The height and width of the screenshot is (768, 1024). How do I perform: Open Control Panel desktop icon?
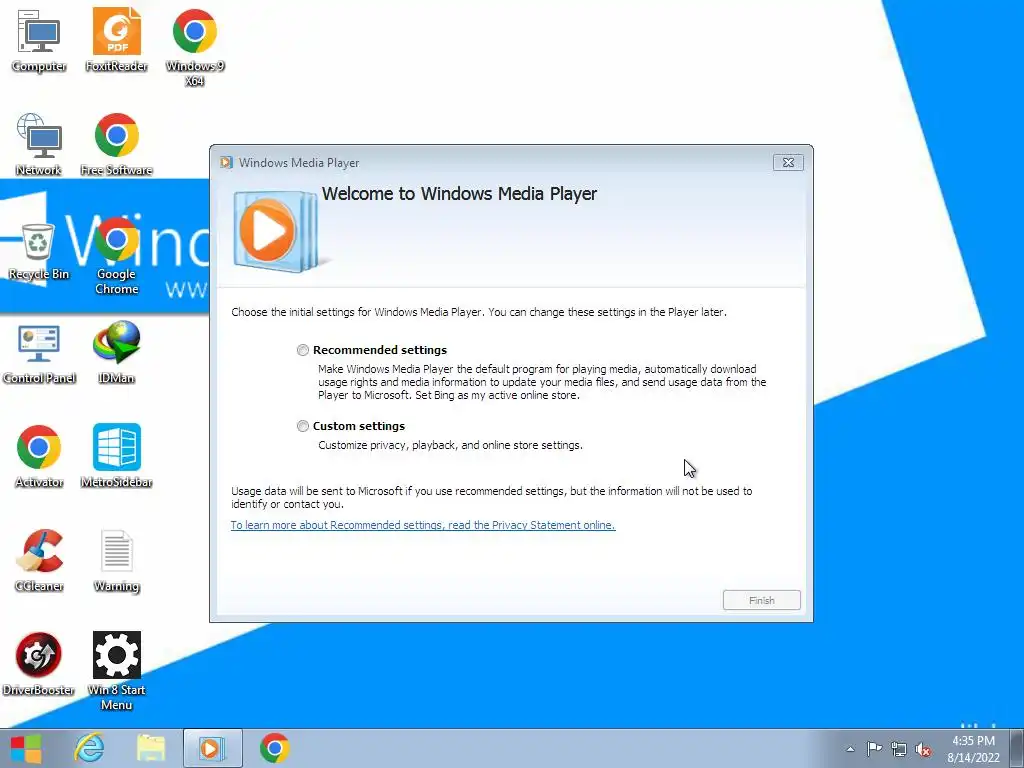pyautogui.click(x=39, y=353)
